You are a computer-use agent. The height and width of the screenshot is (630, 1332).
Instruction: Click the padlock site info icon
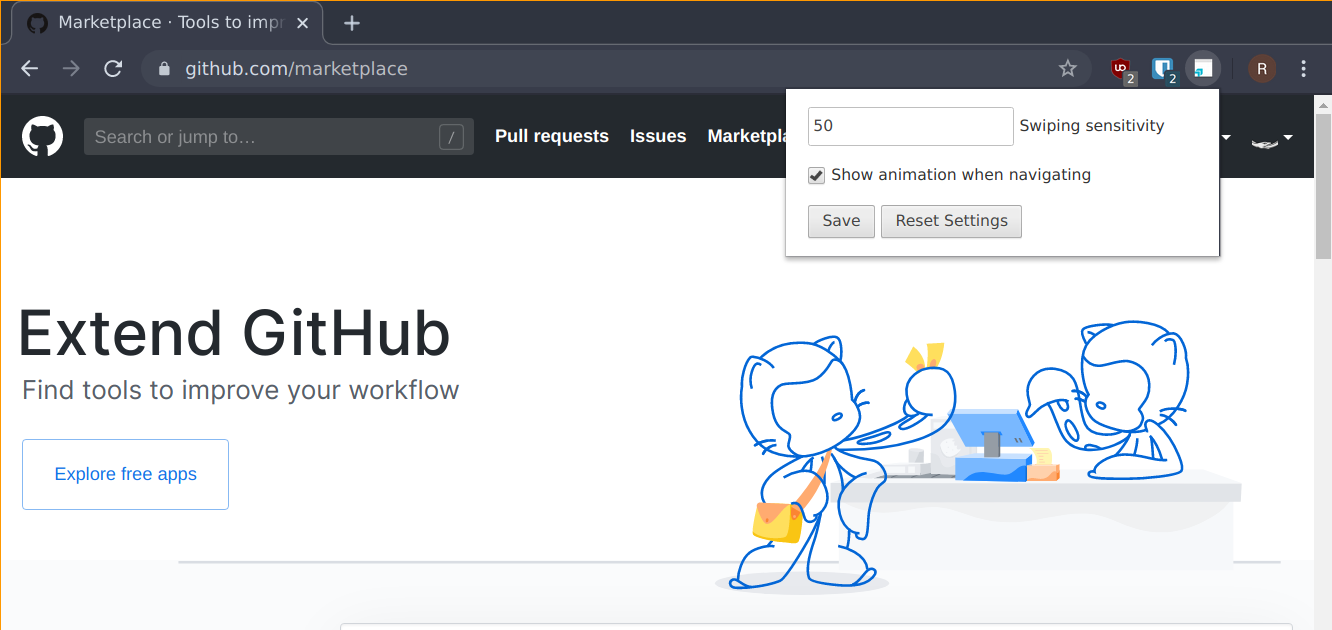[165, 69]
